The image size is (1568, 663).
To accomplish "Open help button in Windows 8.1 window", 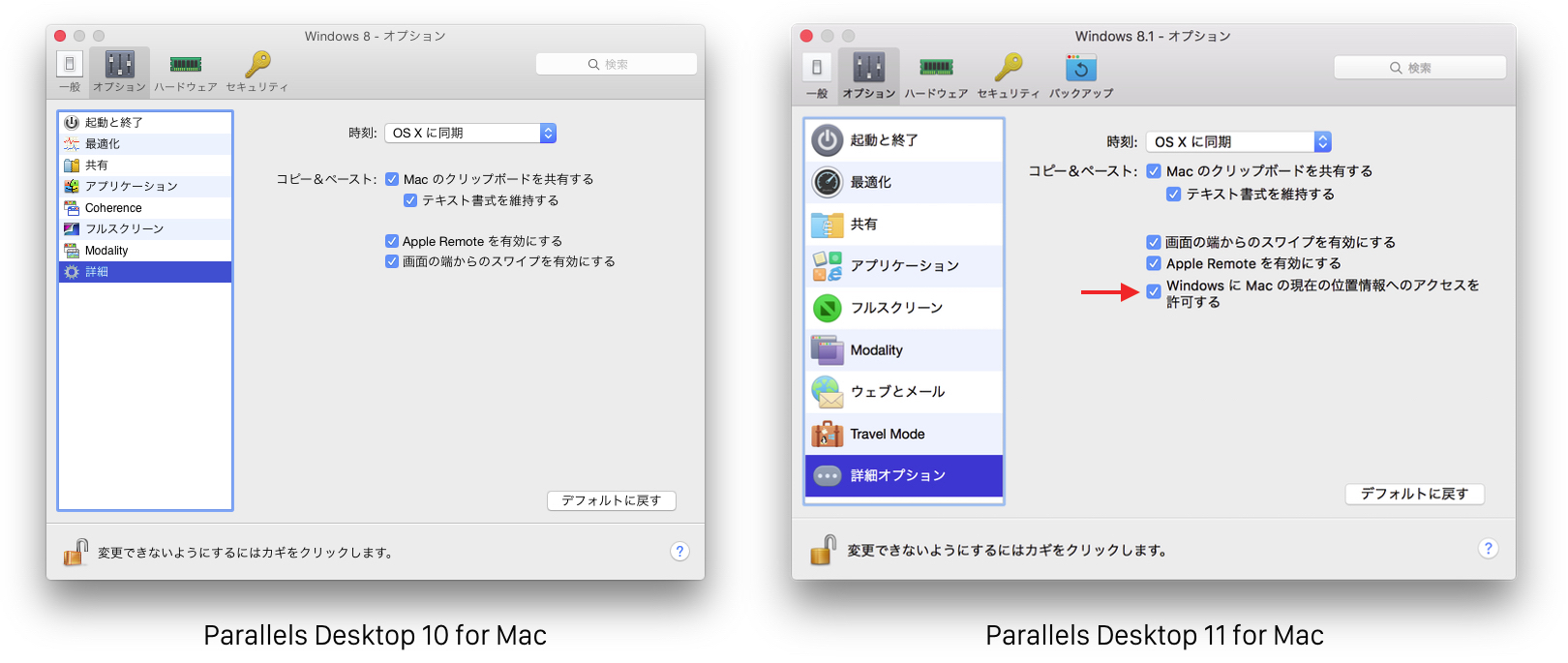I will point(1489,549).
